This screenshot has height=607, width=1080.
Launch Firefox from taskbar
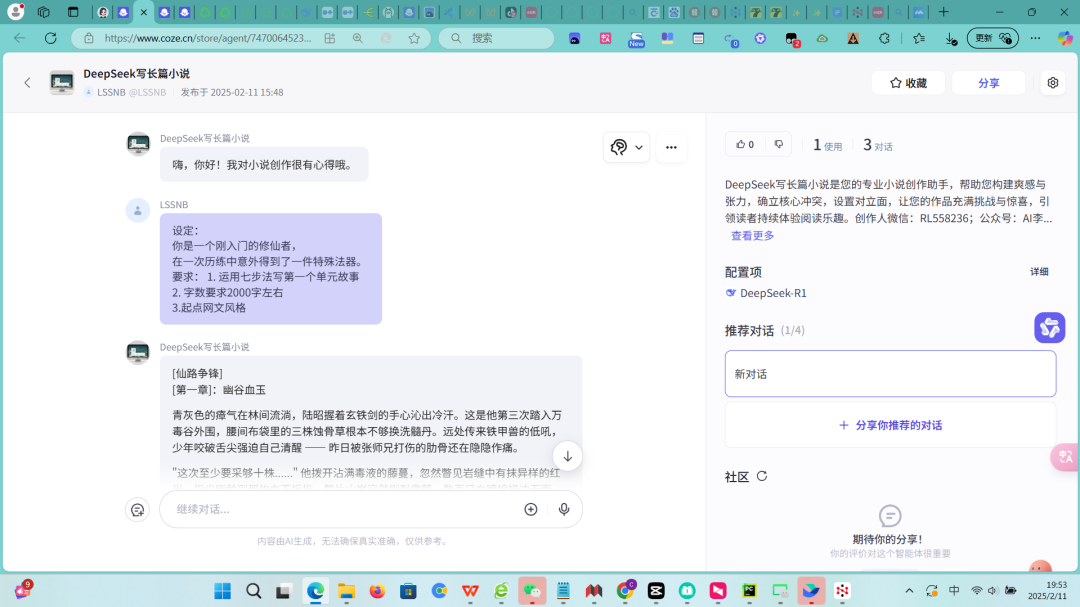coord(377,590)
